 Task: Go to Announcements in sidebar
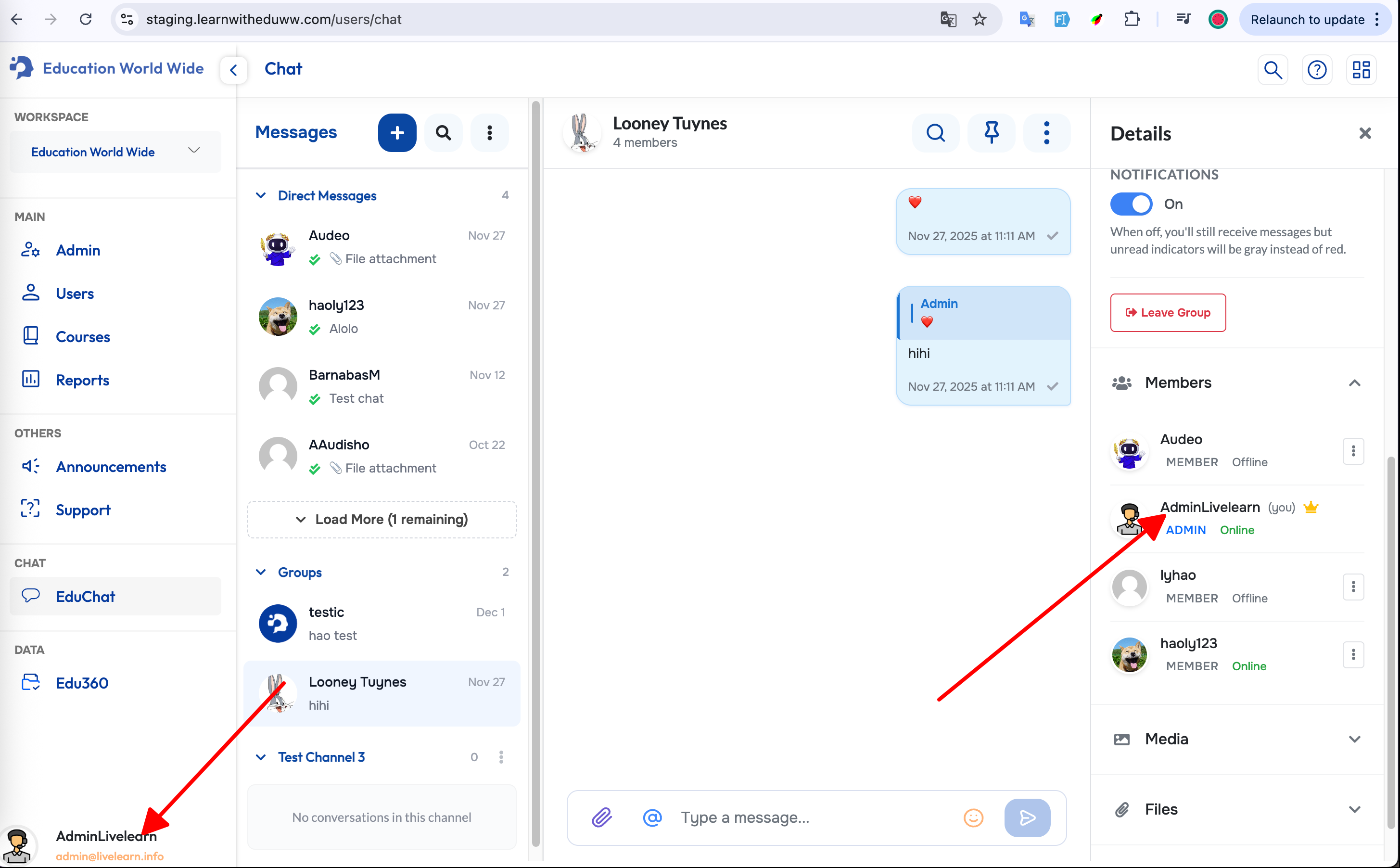[x=111, y=467]
